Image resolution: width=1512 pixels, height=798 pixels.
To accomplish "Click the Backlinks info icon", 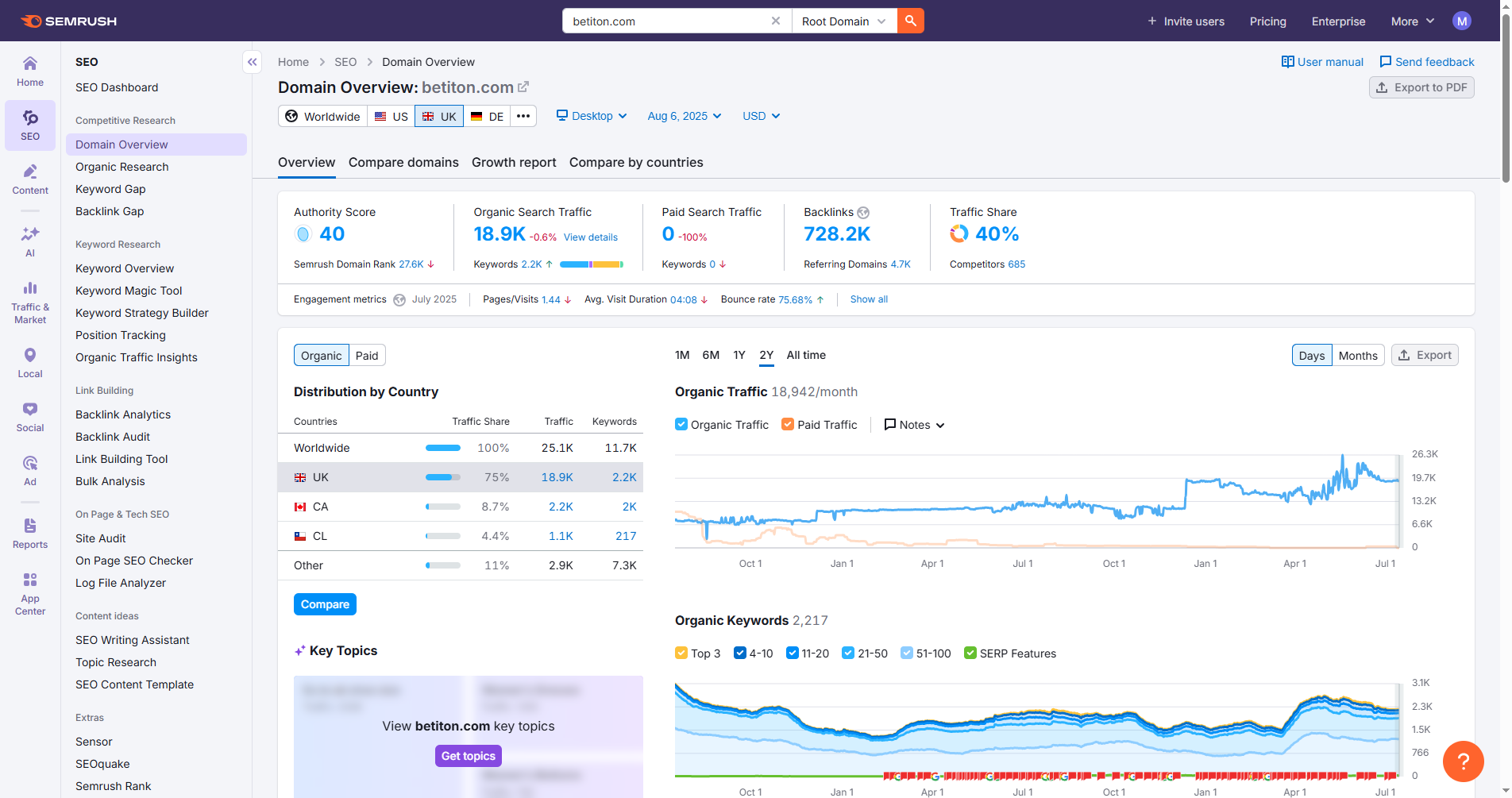I will point(863,213).
